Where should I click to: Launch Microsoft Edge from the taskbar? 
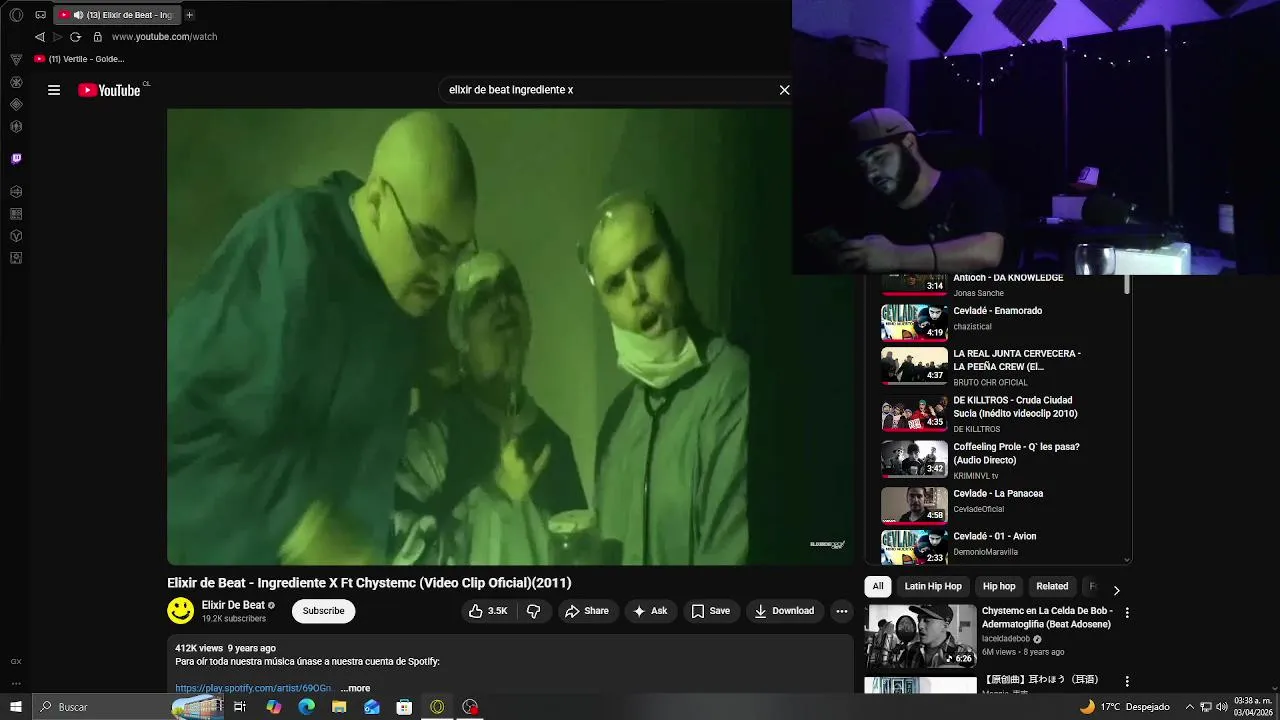[306, 707]
